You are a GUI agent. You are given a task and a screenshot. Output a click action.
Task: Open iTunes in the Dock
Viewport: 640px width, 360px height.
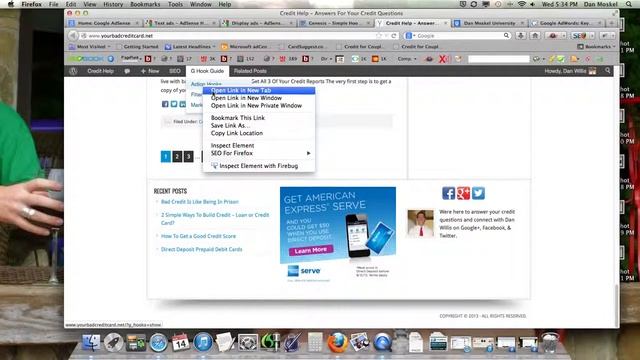[203, 342]
